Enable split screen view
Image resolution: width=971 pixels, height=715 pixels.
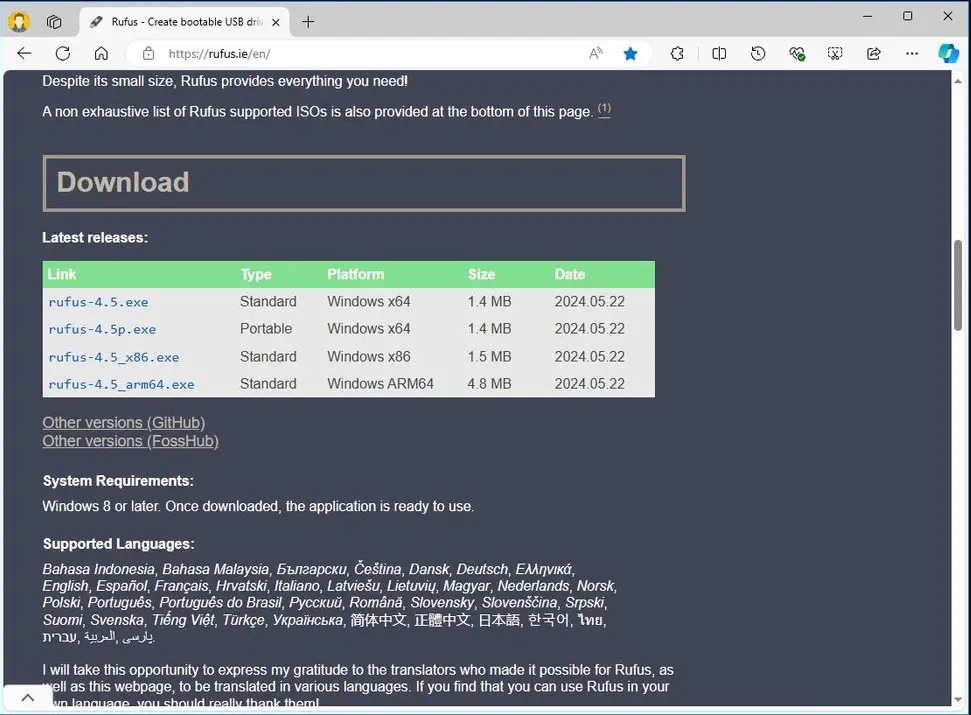pos(719,54)
